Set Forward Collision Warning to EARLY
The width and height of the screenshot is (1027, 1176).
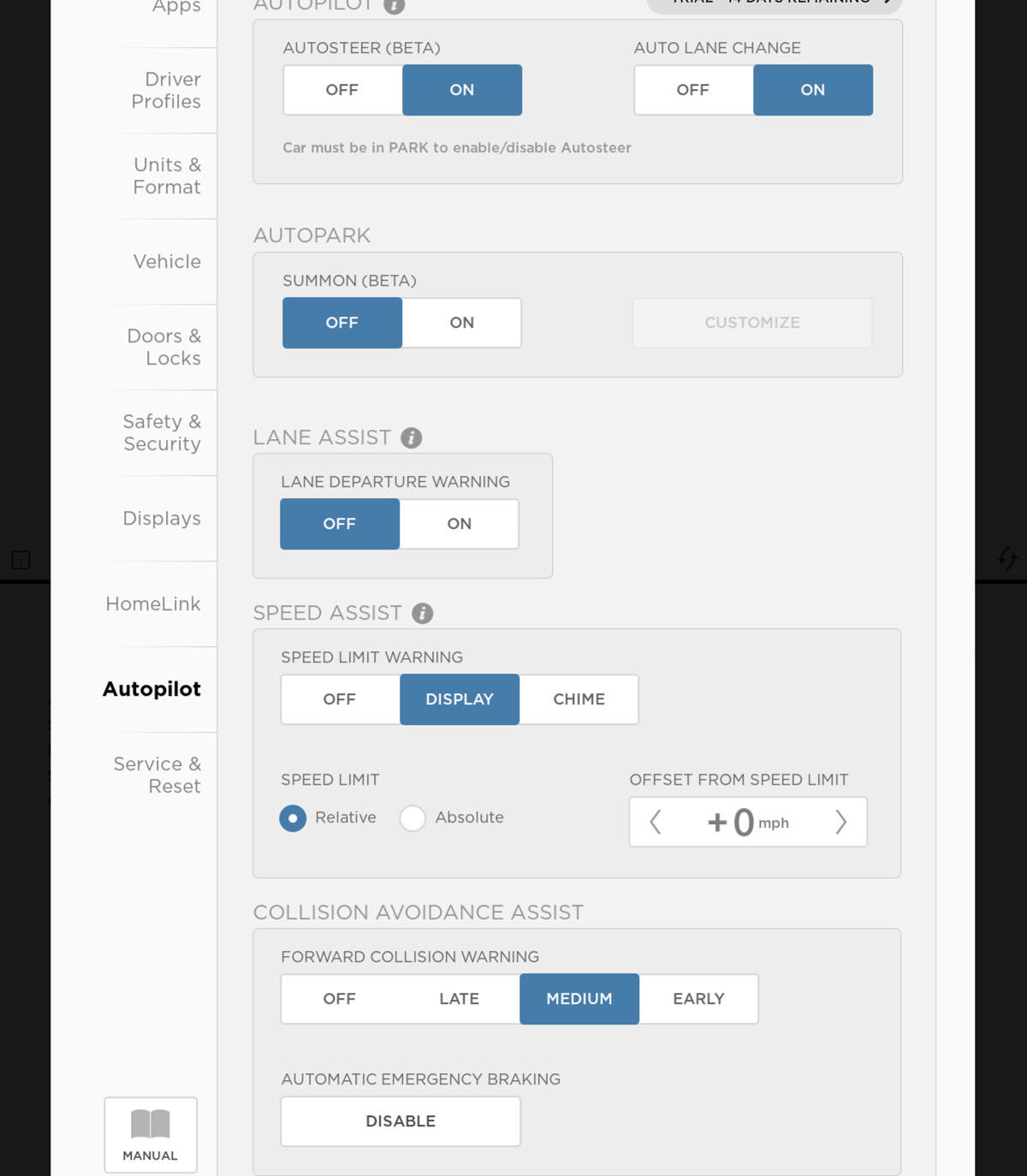point(699,999)
